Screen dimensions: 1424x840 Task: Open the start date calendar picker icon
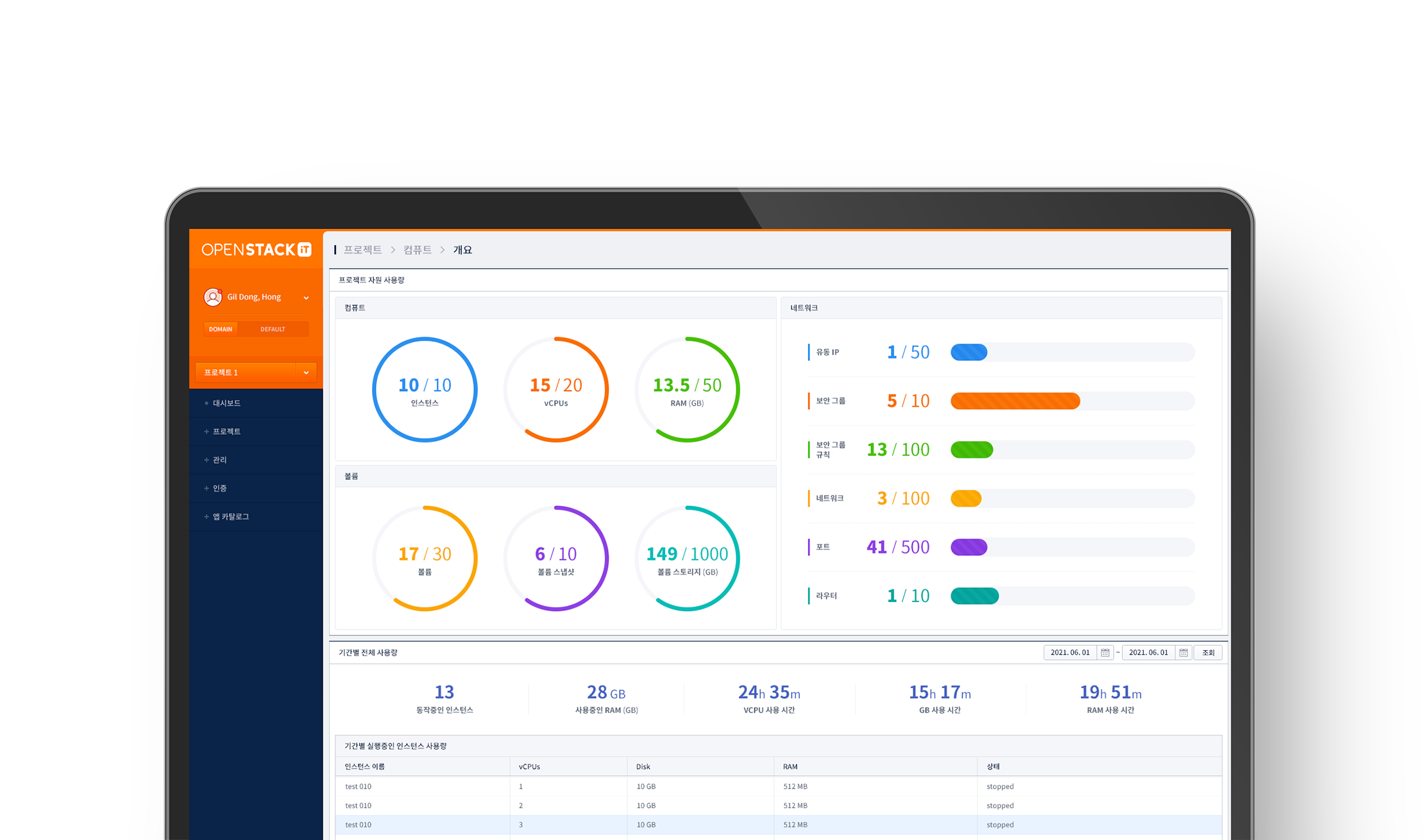click(1105, 653)
